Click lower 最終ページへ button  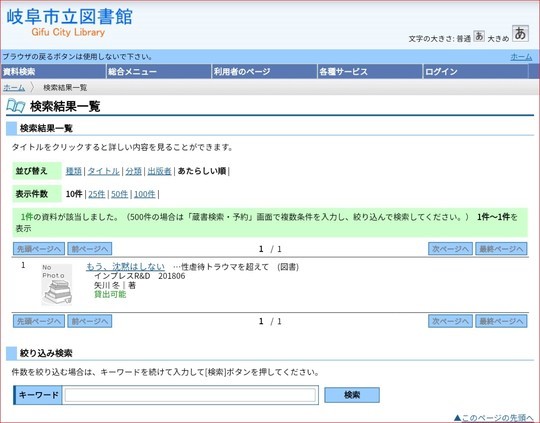point(501,321)
